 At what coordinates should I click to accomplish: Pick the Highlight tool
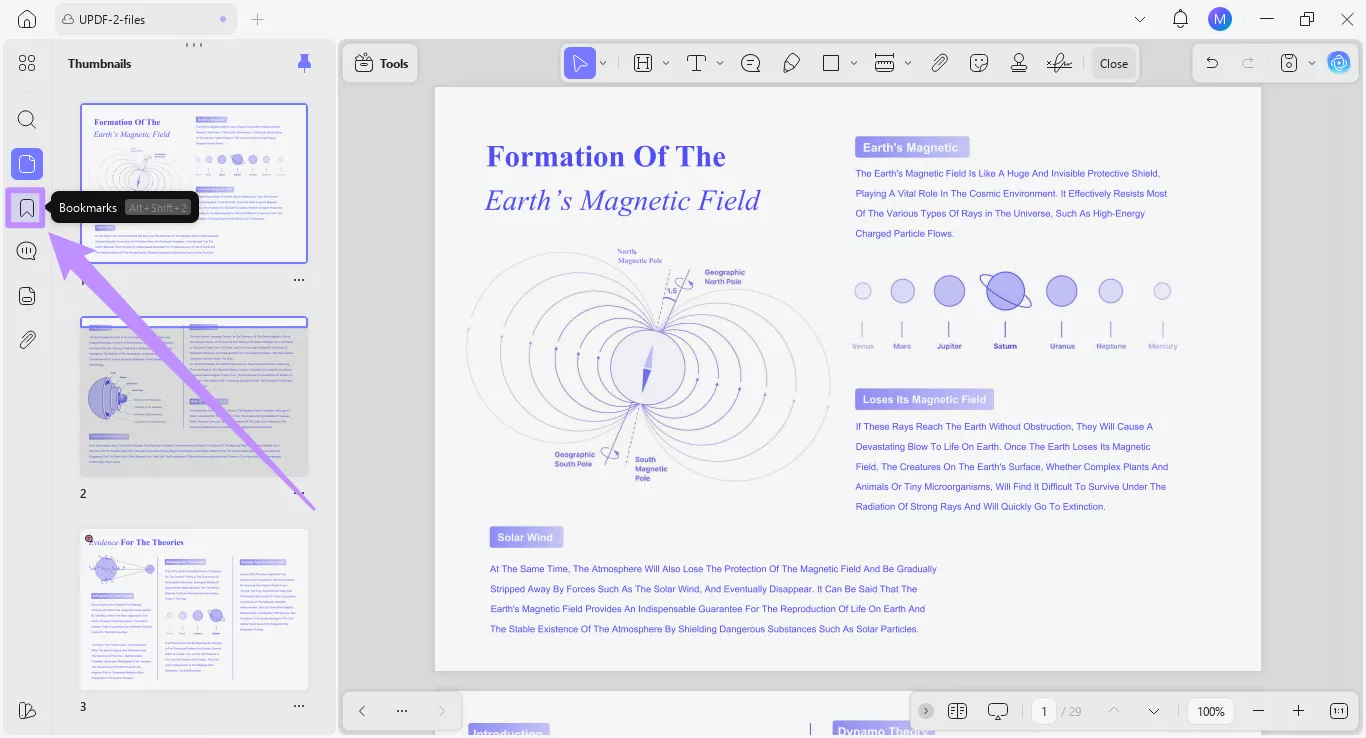pyautogui.click(x=643, y=63)
